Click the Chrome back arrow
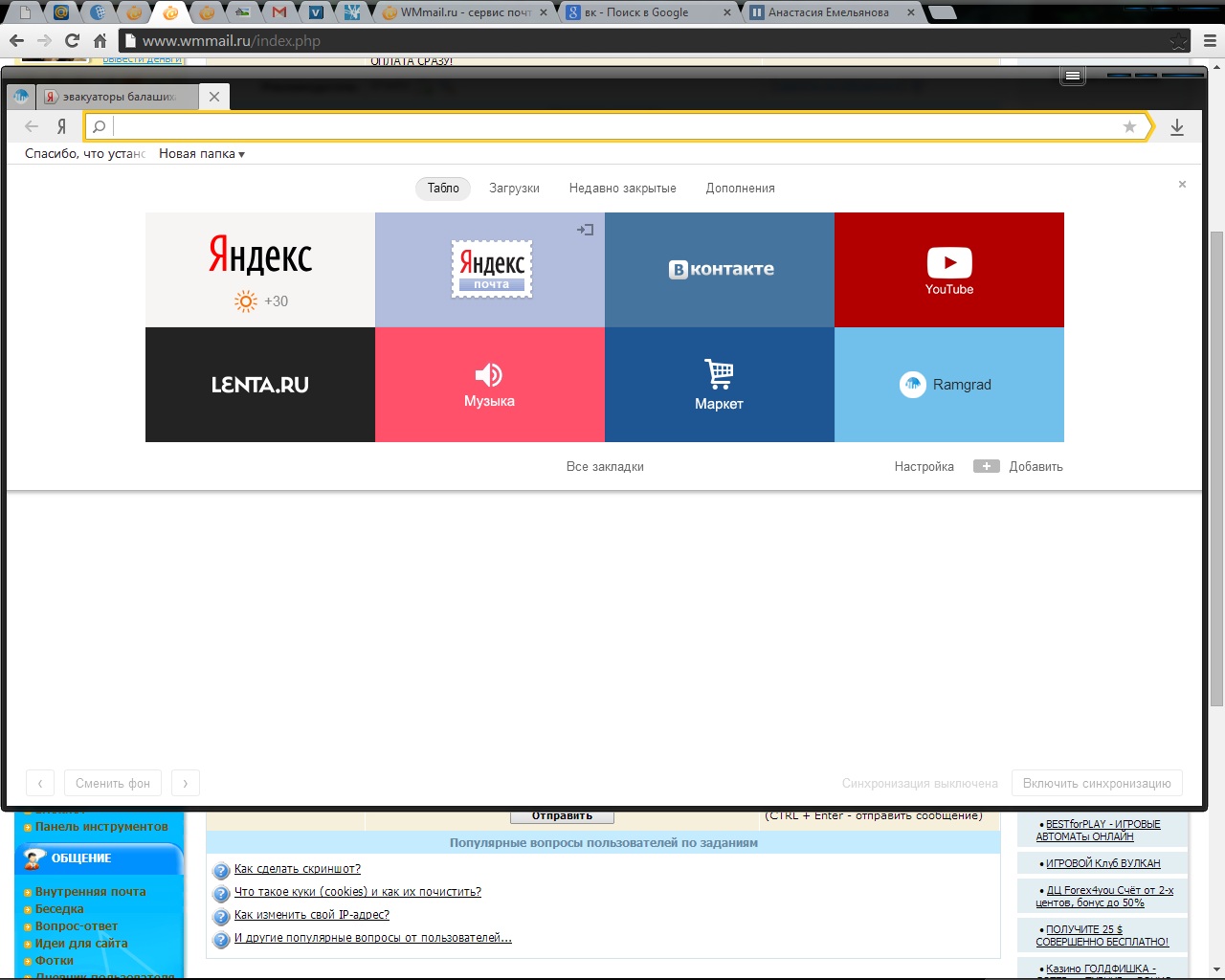The height and width of the screenshot is (980, 1225). point(16,41)
